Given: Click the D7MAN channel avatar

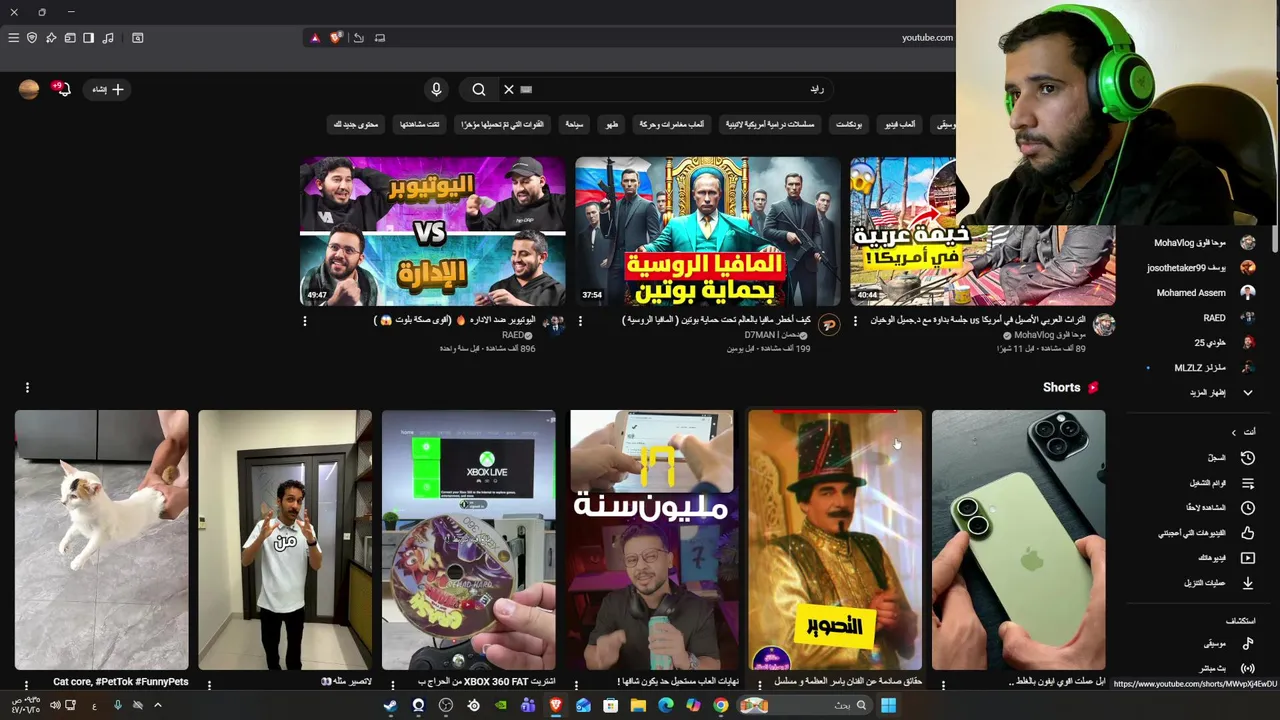Looking at the screenshot, I should [829, 324].
